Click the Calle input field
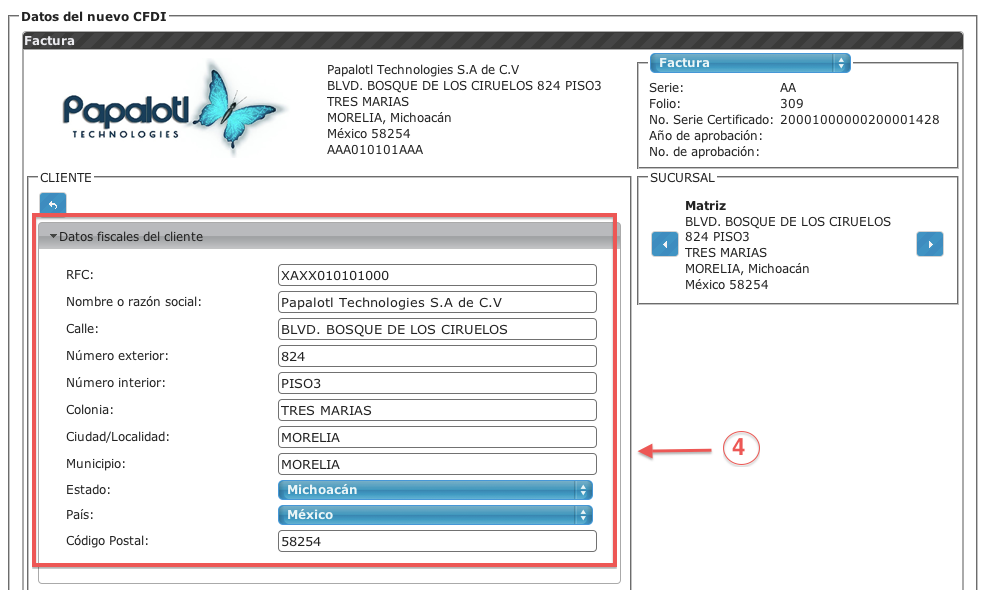Image resolution: width=987 pixels, height=590 pixels. click(x=437, y=329)
